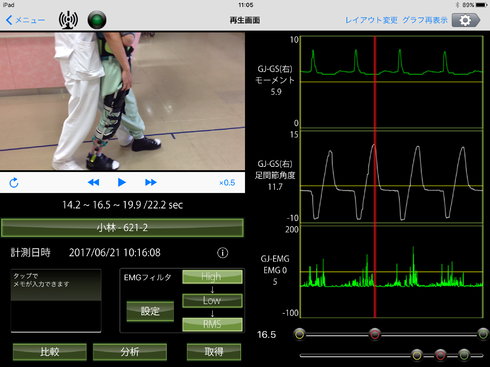The image size is (490, 367).
Task: Tap the GJ-EMG graph
Action: pos(392,272)
